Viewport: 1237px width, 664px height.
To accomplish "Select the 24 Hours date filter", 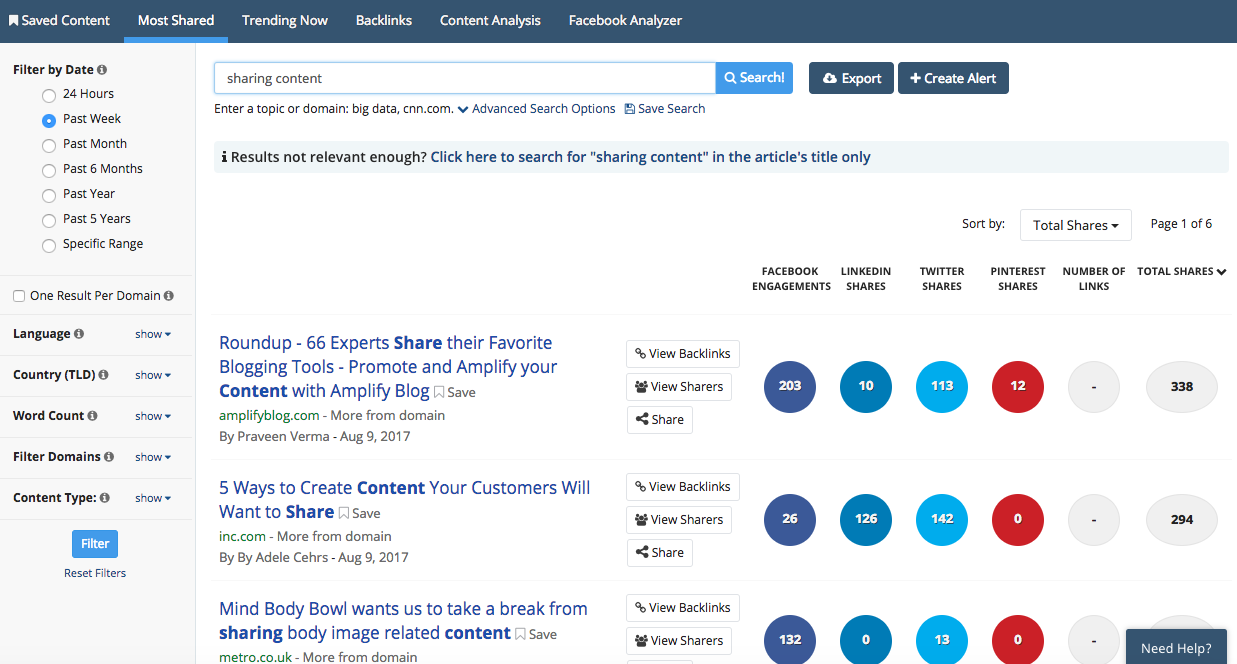I will pyautogui.click(x=49, y=95).
